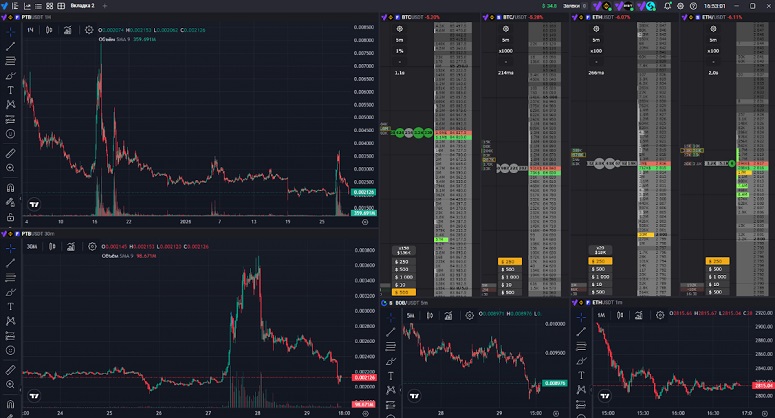
Task: Open the 1Ч timeframe dropdown in the top chart
Action: tap(31, 31)
